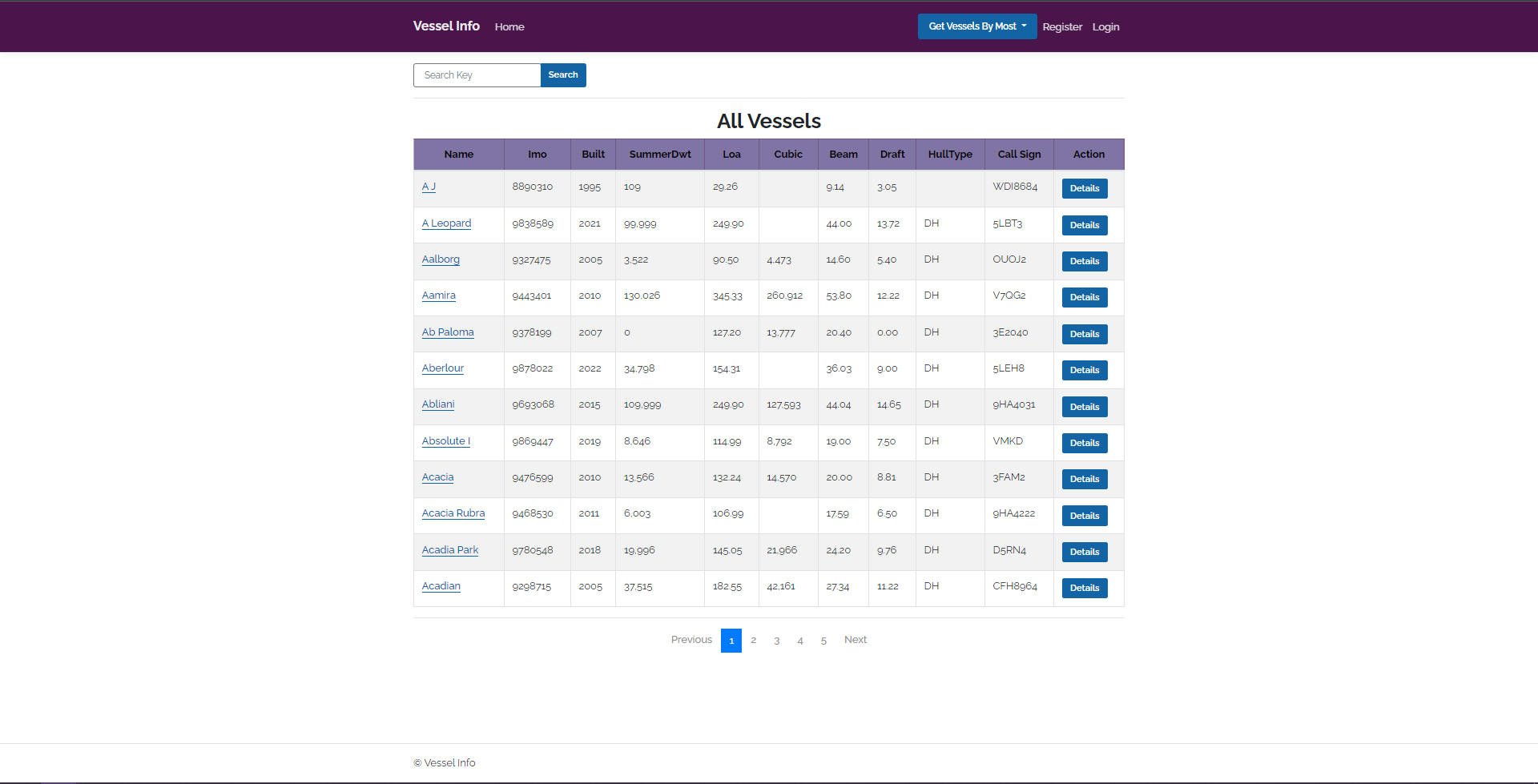The height and width of the screenshot is (784, 1538).
Task: Click Details for the Abliani vessel
Action: pos(1084,406)
